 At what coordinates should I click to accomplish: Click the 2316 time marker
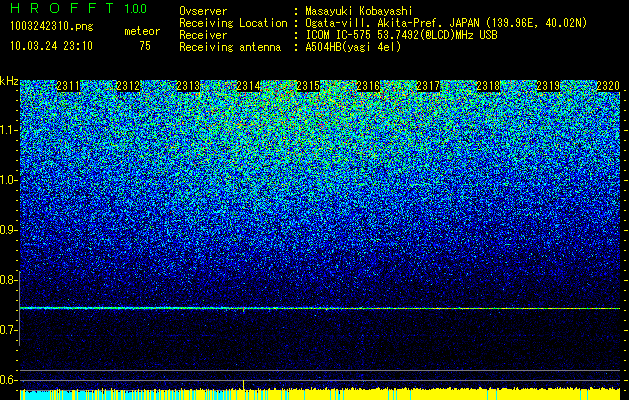(368, 86)
